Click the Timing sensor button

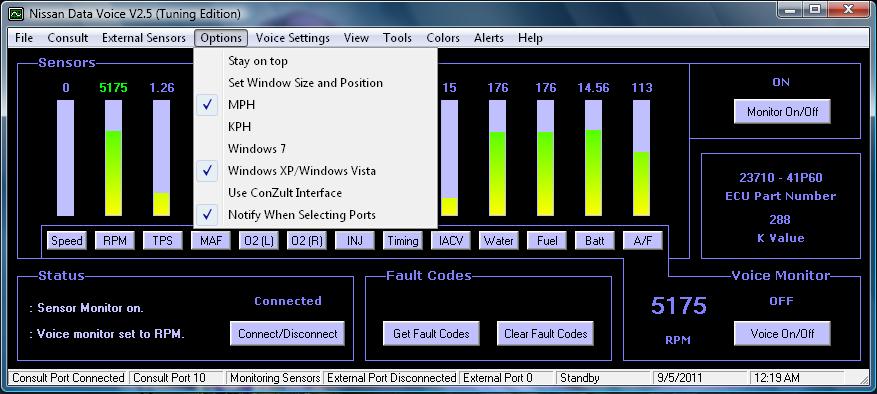(x=403, y=241)
